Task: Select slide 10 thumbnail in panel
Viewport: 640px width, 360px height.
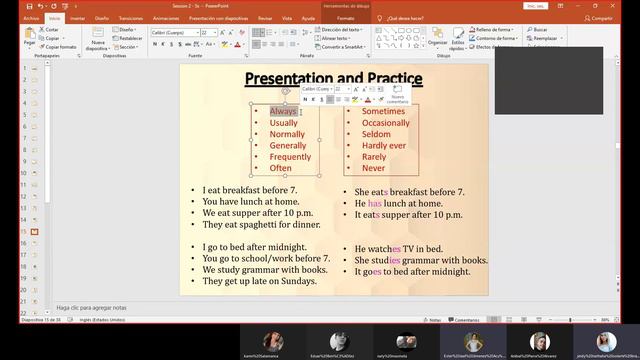Action: click(x=34, y=173)
